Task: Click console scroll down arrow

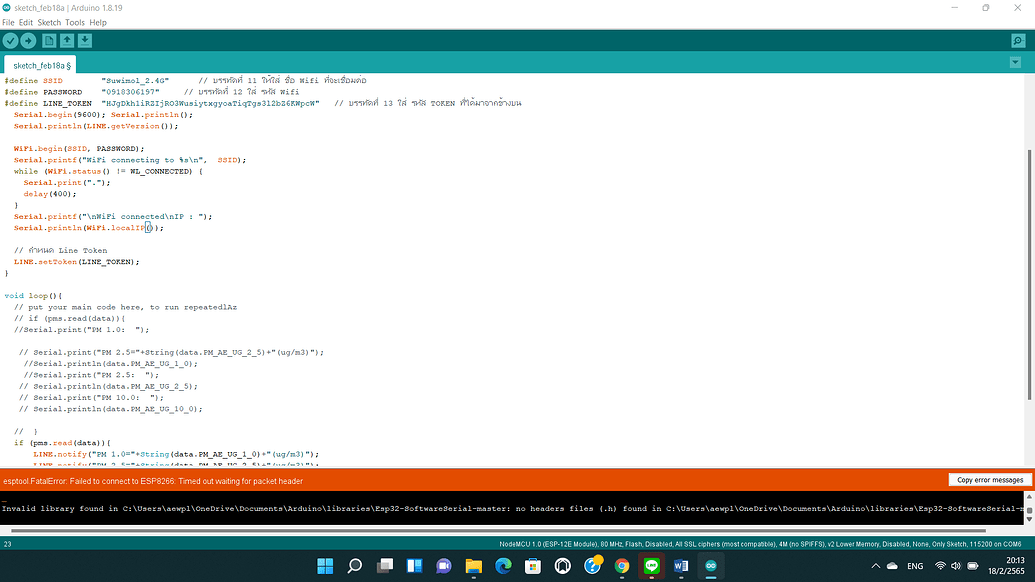Action: pos(1029,520)
